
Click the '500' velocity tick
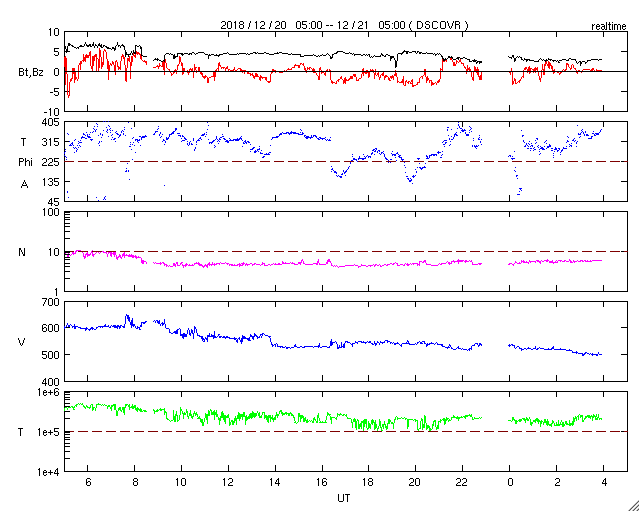tap(51, 355)
